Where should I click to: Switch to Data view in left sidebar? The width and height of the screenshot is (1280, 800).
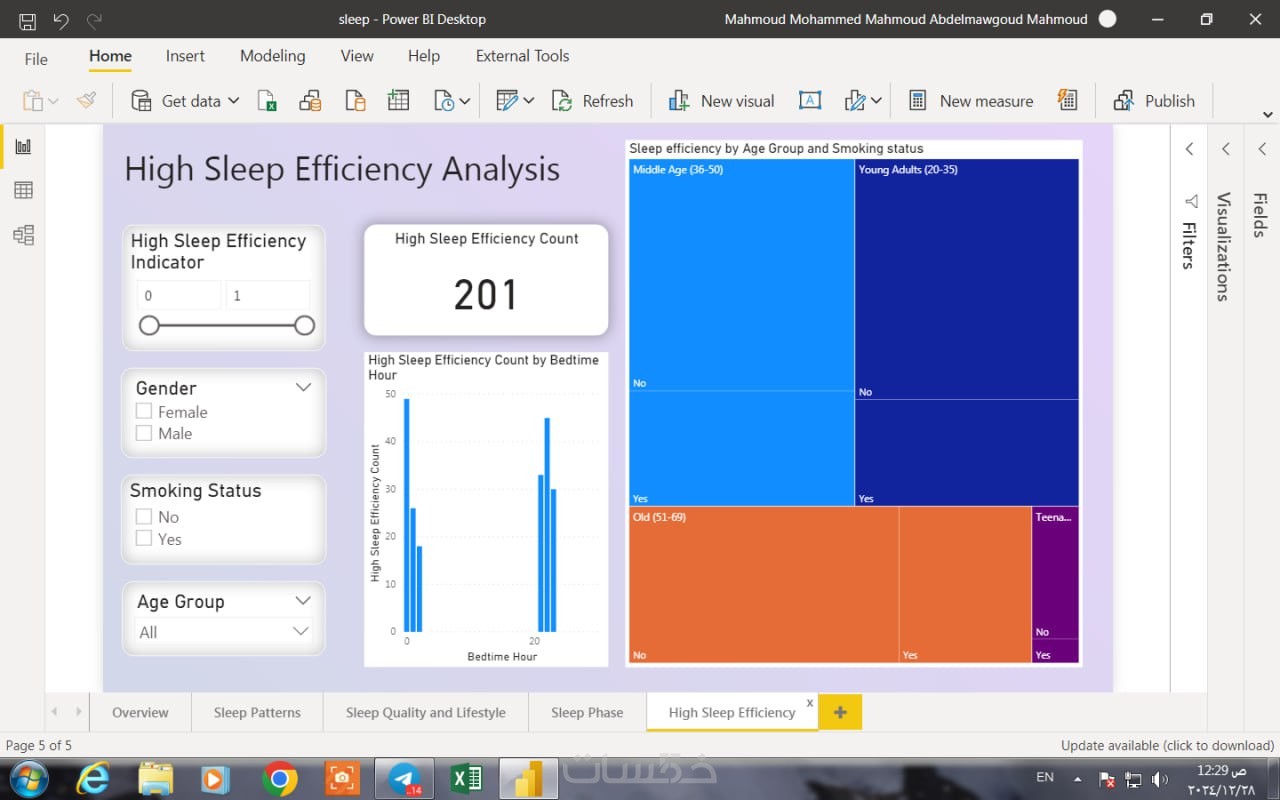point(23,190)
